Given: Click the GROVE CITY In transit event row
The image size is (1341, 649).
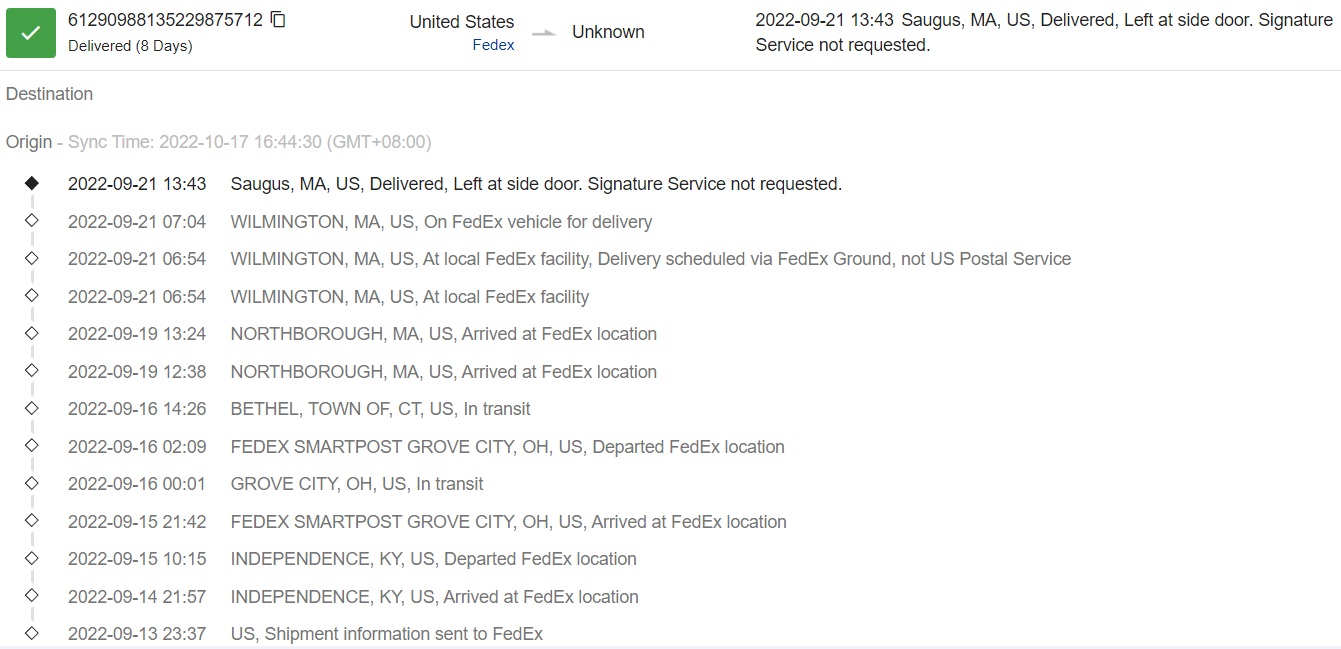Looking at the screenshot, I should [356, 484].
